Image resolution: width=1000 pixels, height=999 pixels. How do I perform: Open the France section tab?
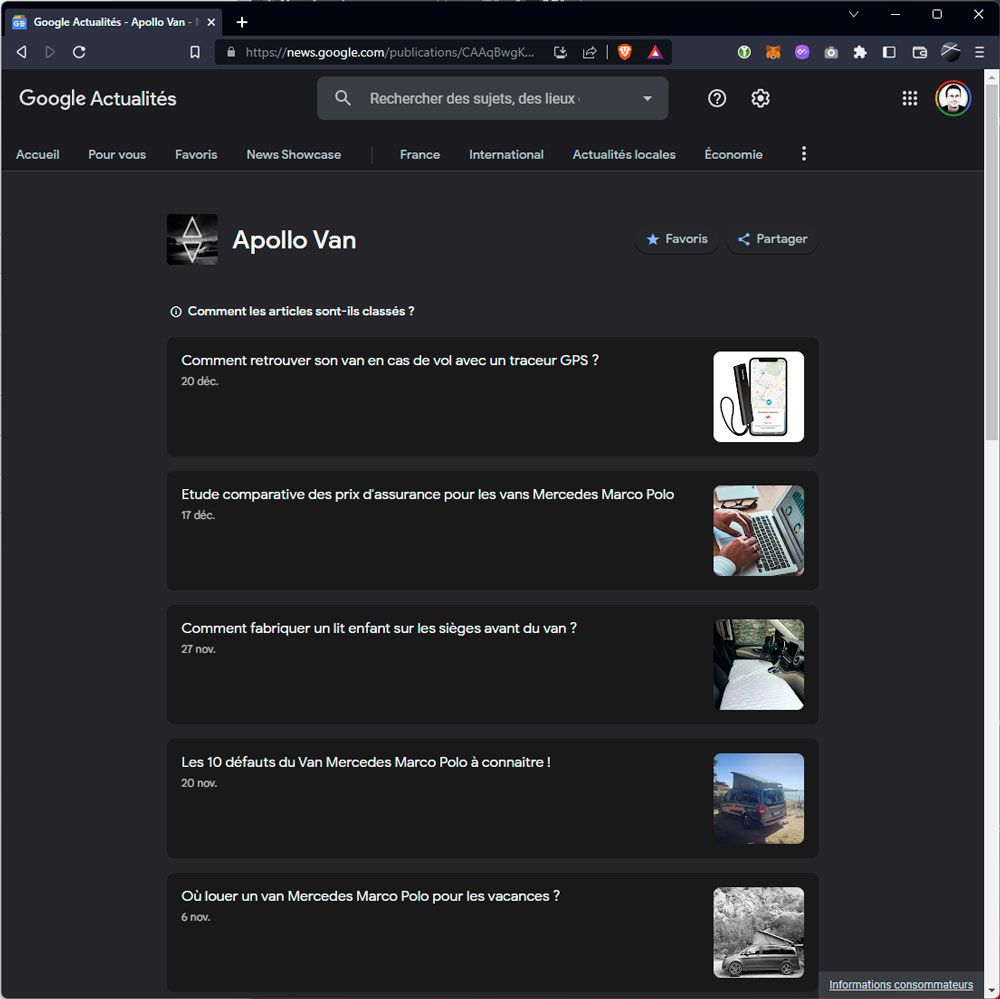[x=420, y=154]
